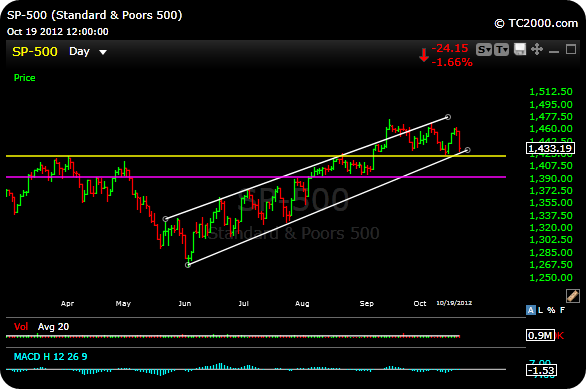
Task: Click the ruler drawing tool icon
Action: (573, 296)
